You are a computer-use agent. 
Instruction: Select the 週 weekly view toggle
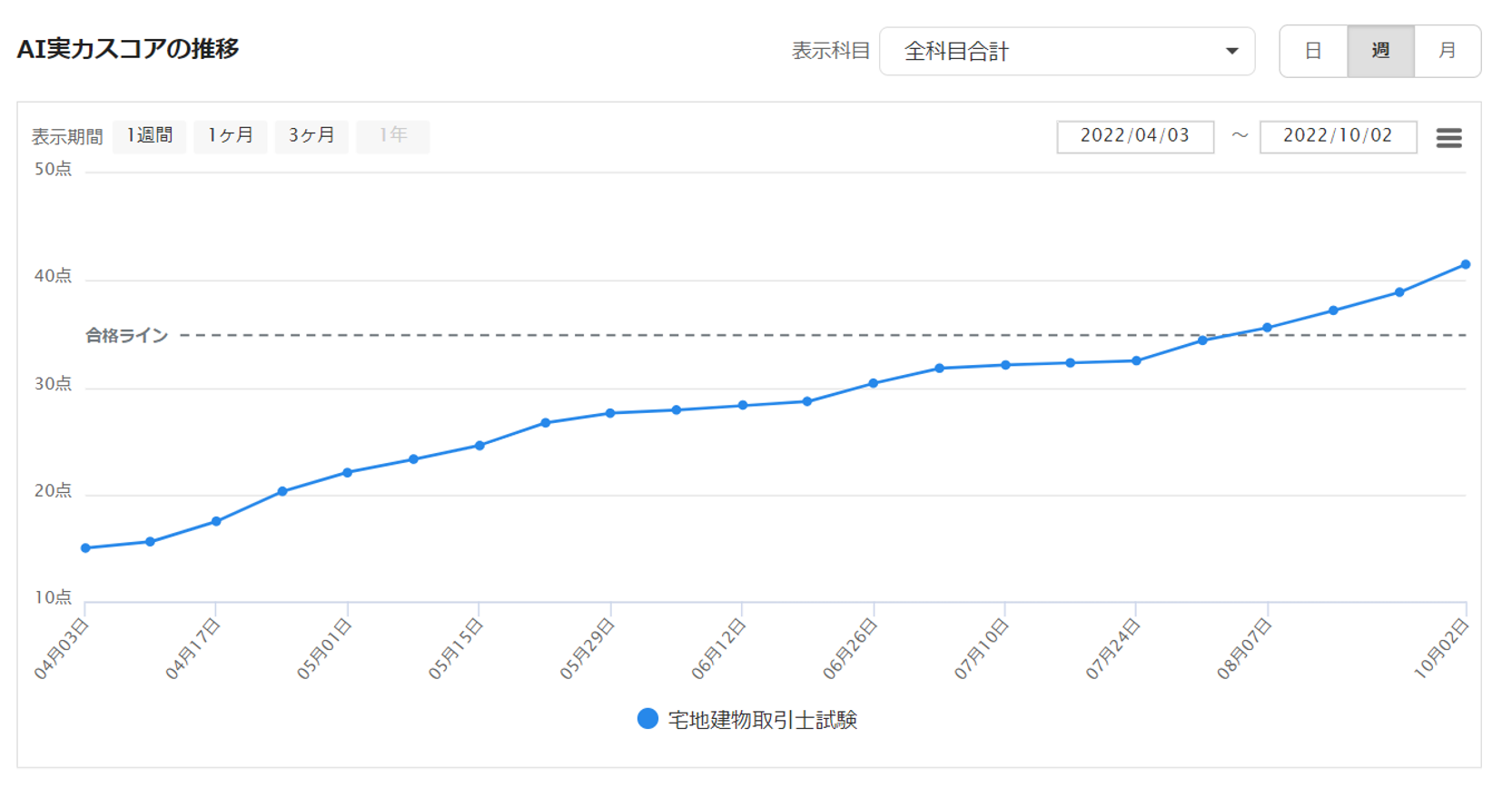tap(1380, 51)
